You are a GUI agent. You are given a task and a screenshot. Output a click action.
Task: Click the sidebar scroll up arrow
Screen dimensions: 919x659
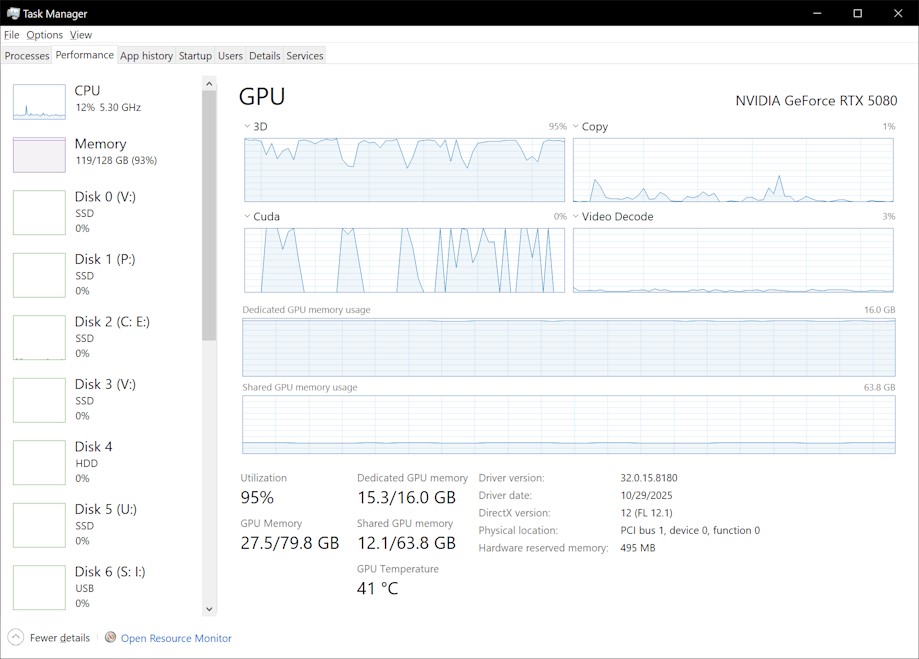[209, 84]
